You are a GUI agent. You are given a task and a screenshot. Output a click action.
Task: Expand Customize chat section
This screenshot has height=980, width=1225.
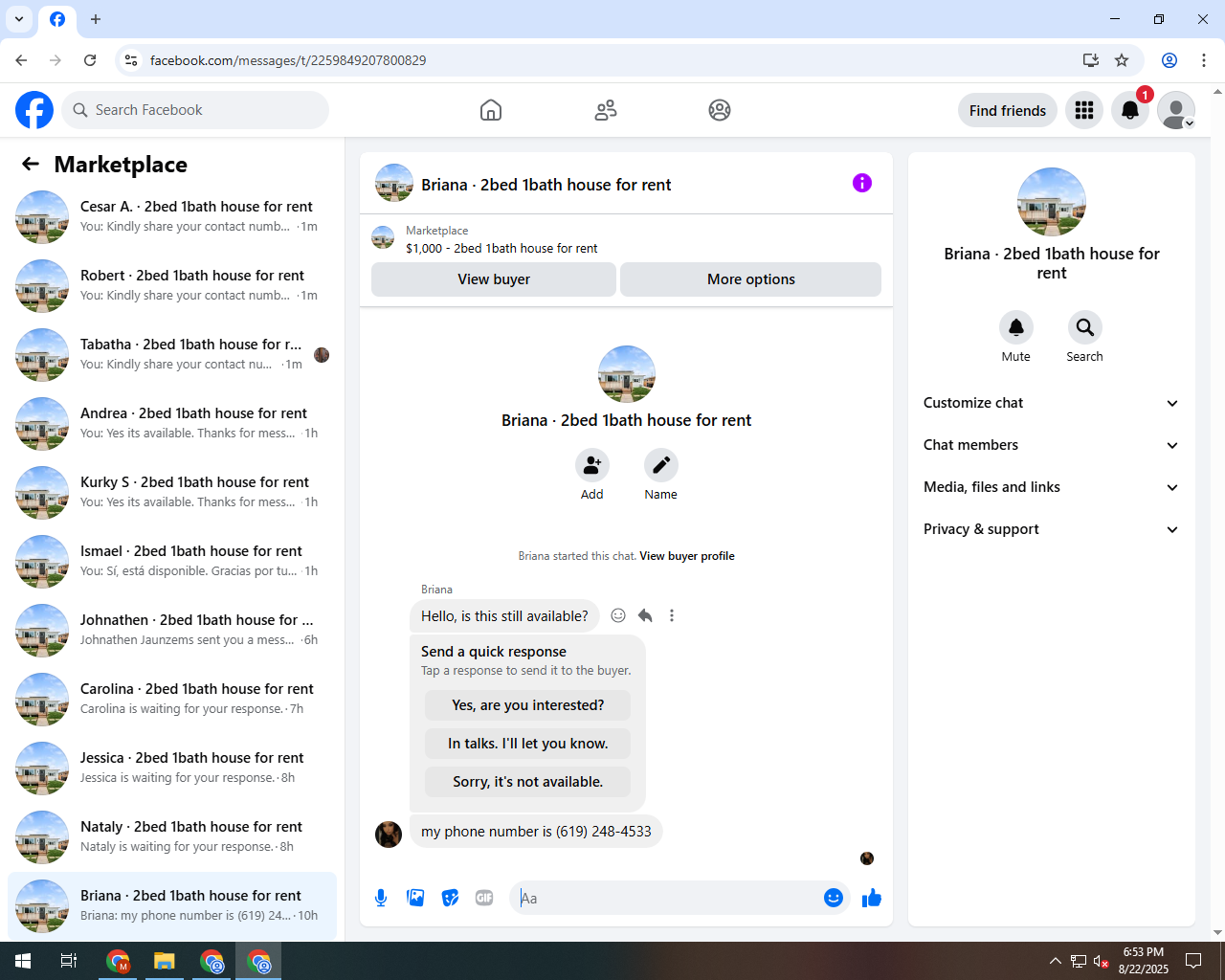(1051, 403)
